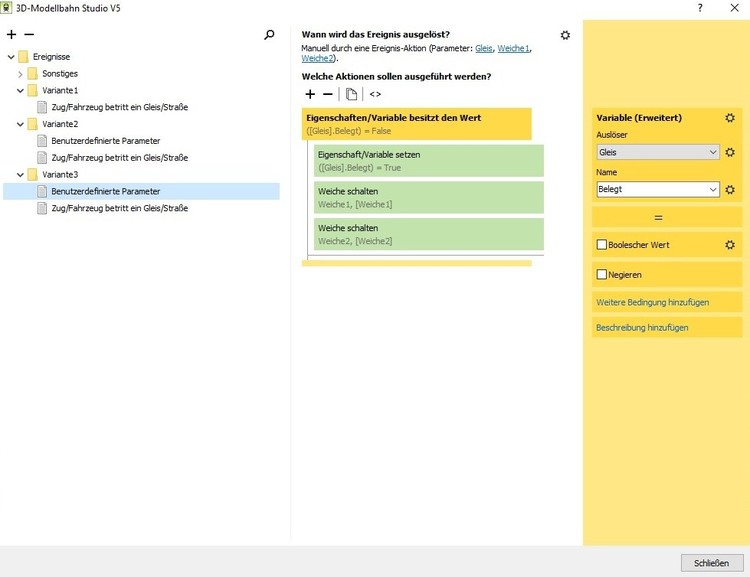Open the Name dropdown showing Belegt
This screenshot has width=750, height=577.
658,189
